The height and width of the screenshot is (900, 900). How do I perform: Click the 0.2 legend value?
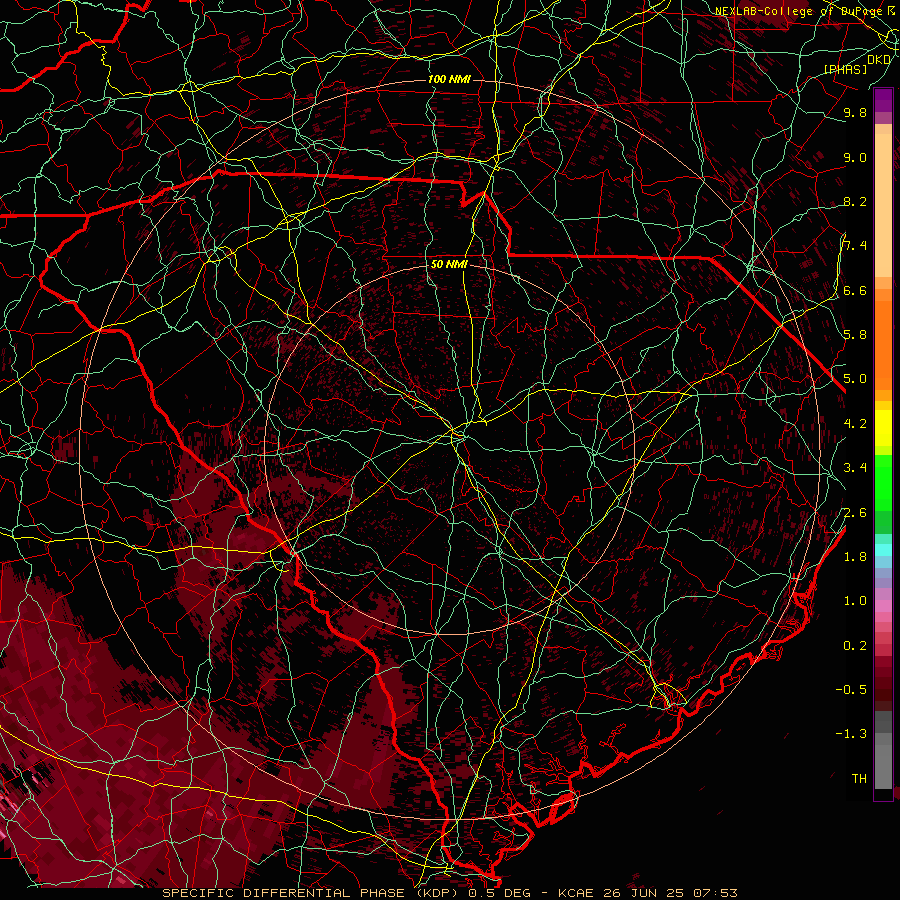tap(855, 646)
